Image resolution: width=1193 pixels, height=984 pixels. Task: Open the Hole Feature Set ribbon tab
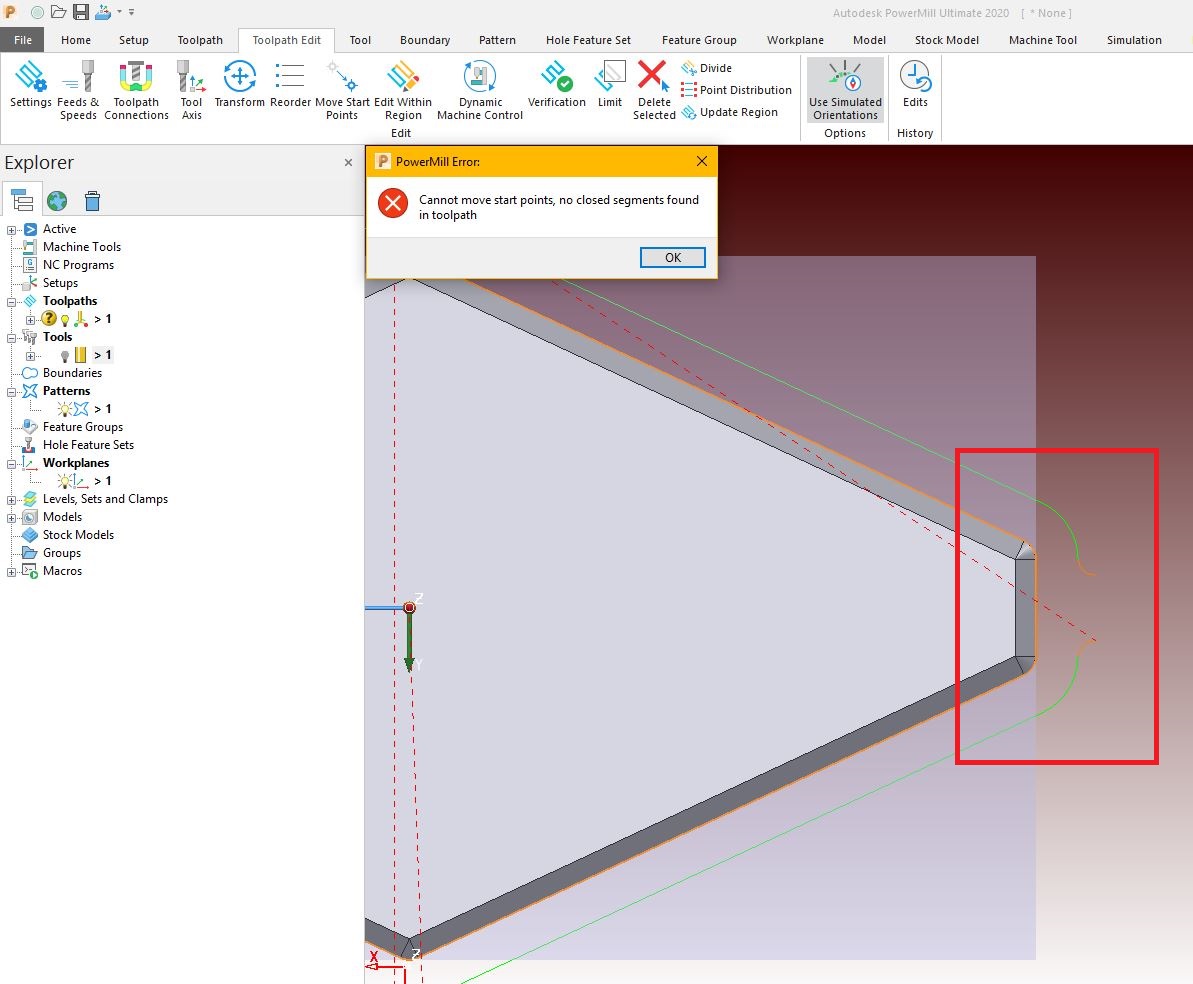click(588, 40)
